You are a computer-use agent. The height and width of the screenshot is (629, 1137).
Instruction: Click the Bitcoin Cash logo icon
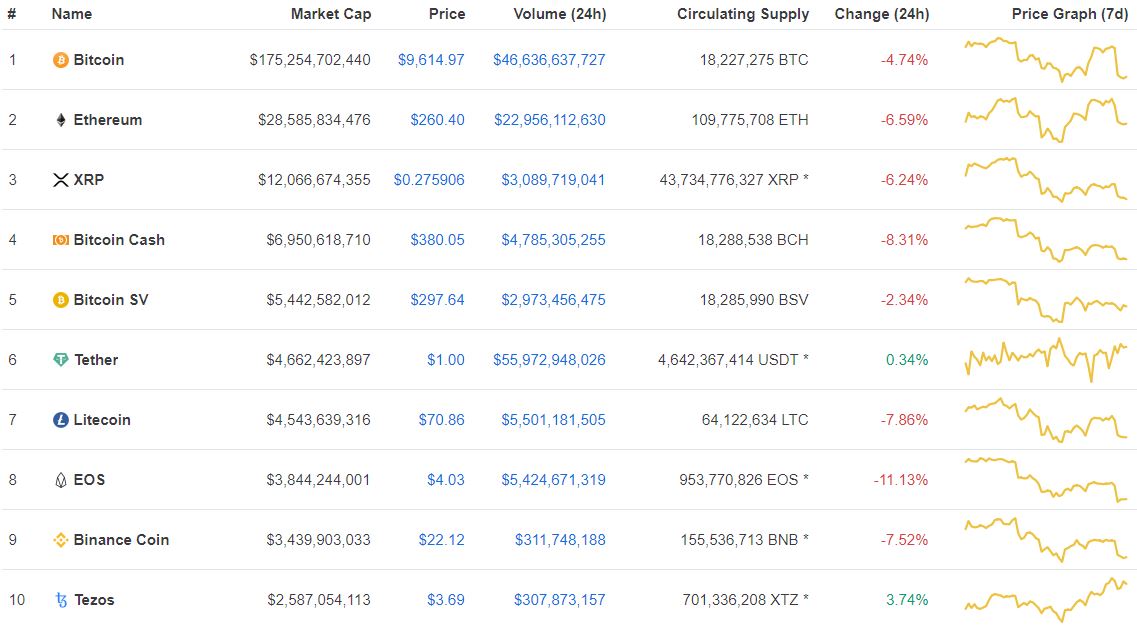pos(61,239)
